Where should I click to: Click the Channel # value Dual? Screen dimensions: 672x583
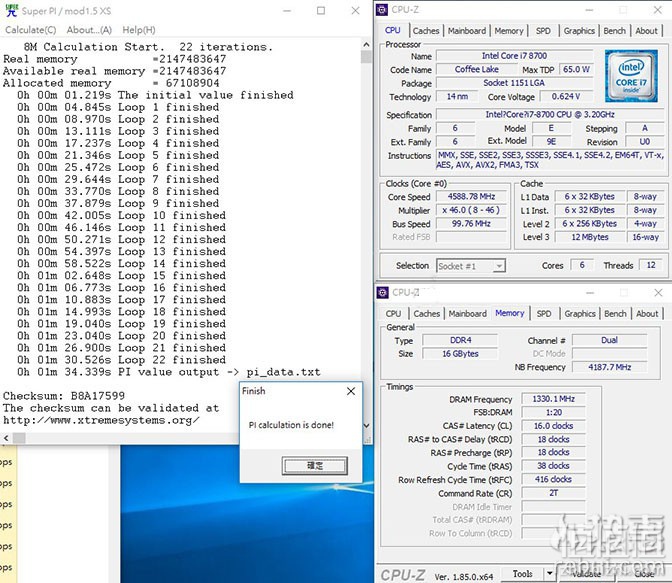609,340
